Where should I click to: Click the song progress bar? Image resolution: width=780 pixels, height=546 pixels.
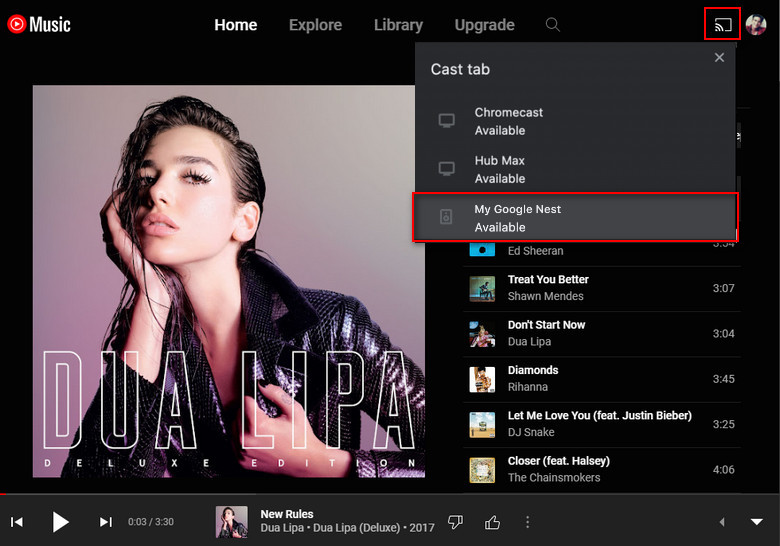(390, 494)
